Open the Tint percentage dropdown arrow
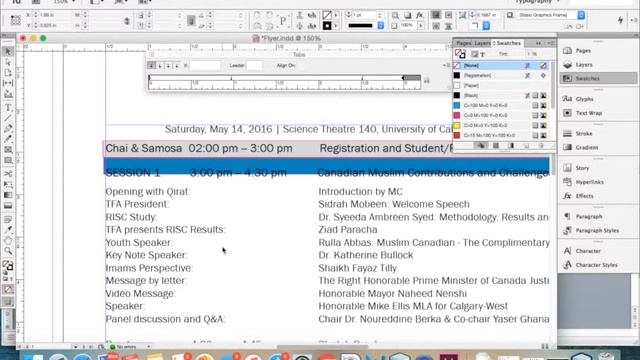Image resolution: width=640 pixels, height=360 pixels. coord(529,54)
